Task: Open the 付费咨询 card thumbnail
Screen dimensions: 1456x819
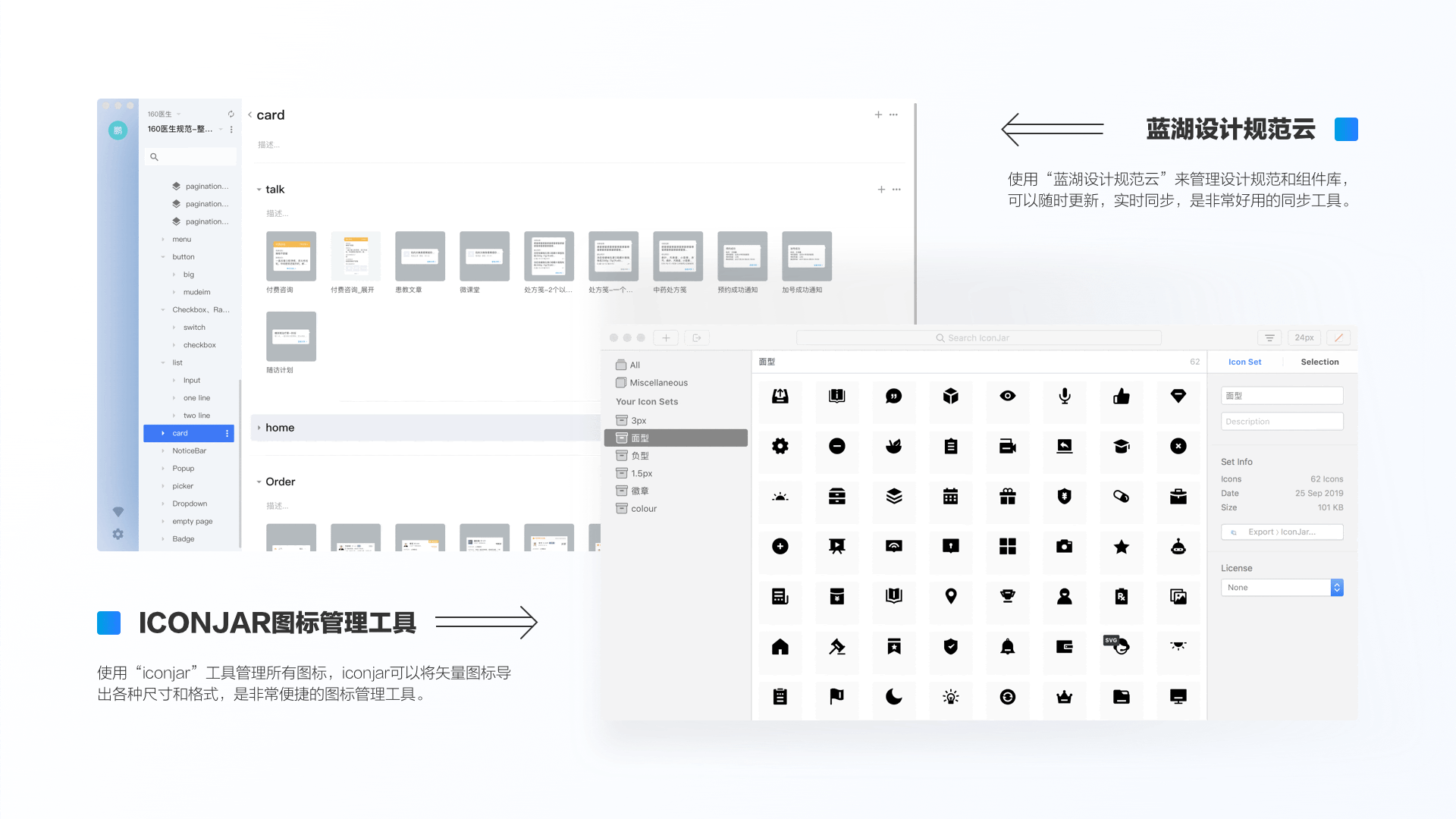Action: 291,256
